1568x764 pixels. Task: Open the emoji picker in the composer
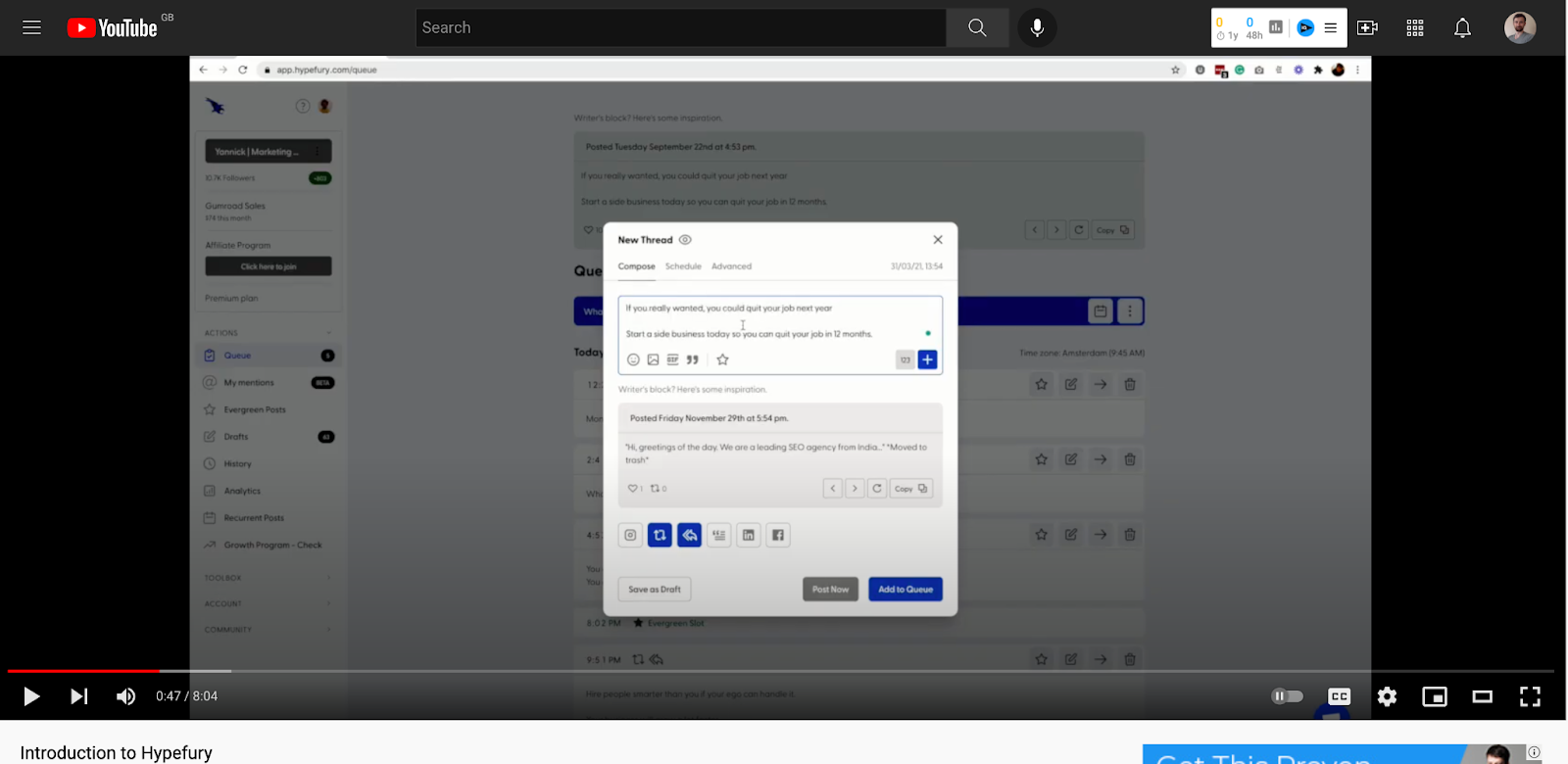633,359
